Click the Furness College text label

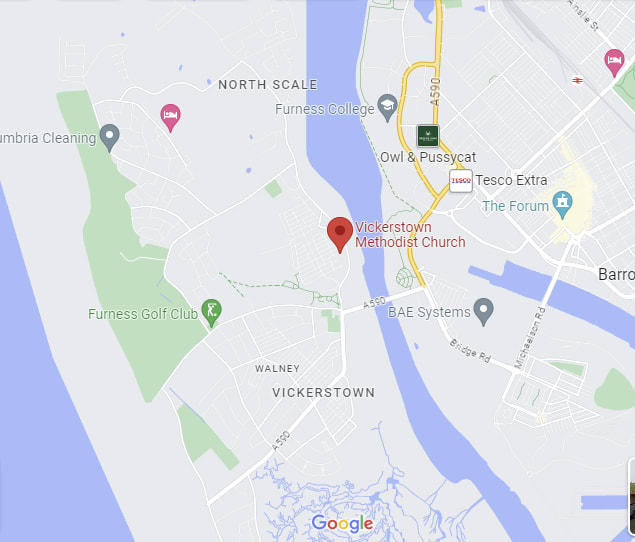324,109
